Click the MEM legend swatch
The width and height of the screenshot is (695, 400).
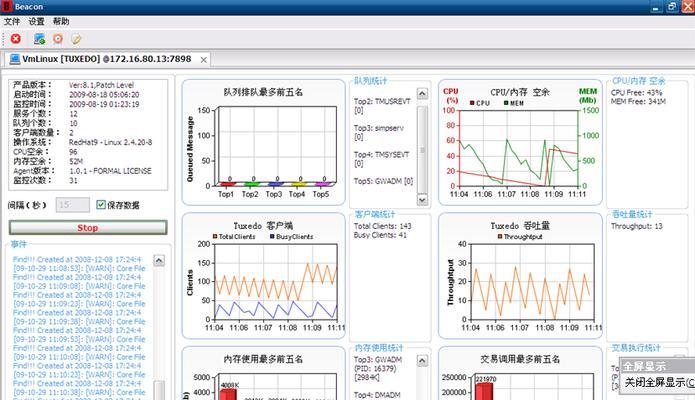(x=506, y=103)
